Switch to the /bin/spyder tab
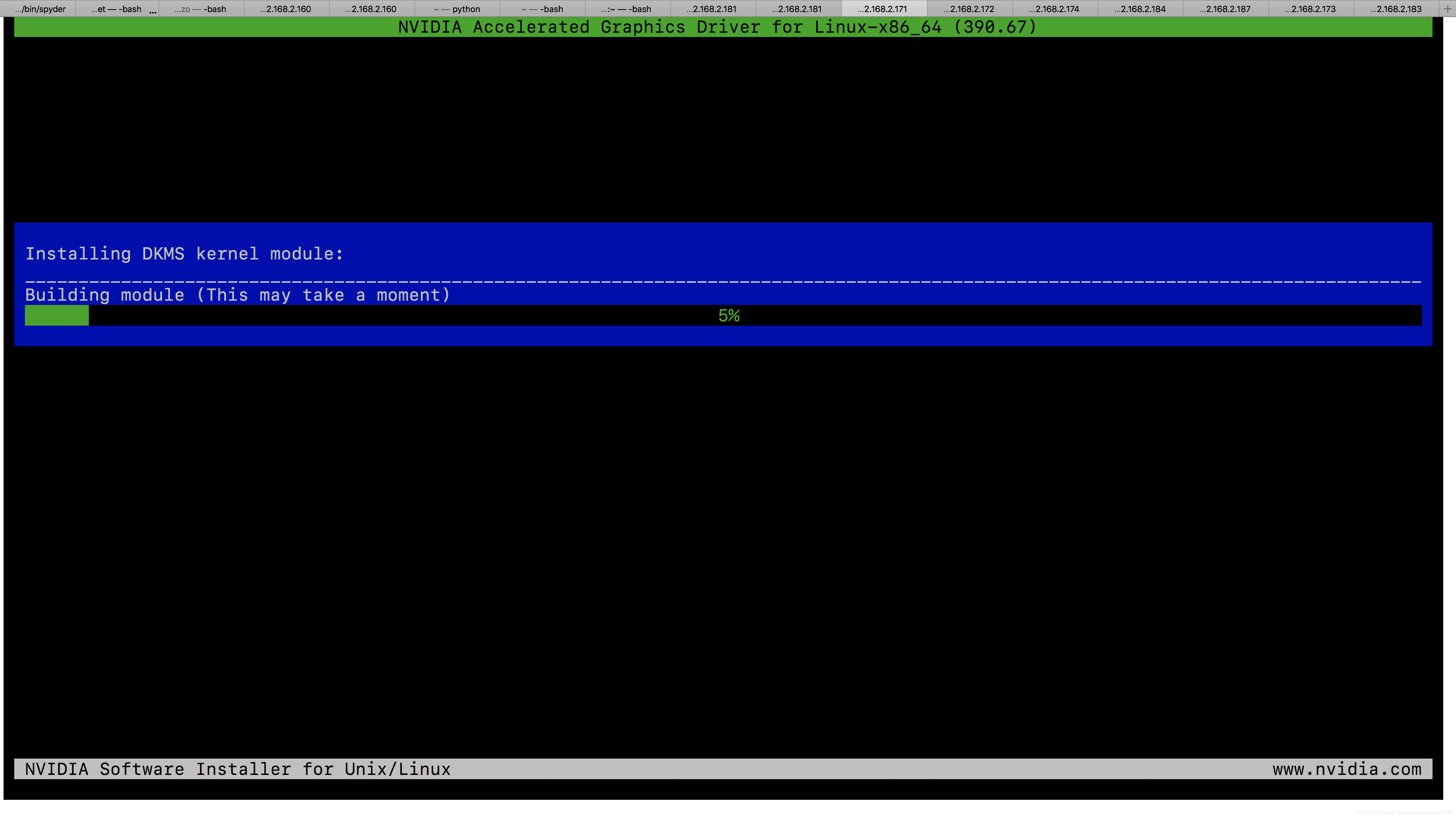The height and width of the screenshot is (819, 1456). coord(41,9)
